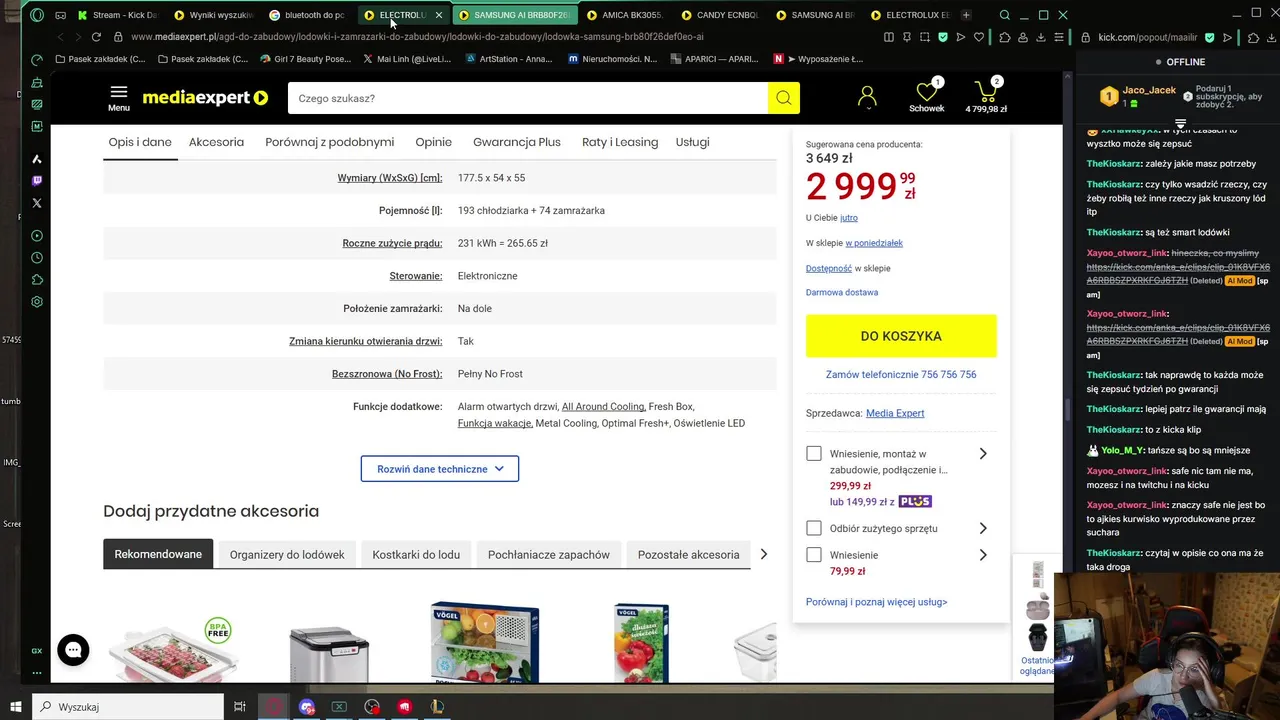Show more accessory tabs with right arrow
The width and height of the screenshot is (1280, 720).
(x=764, y=554)
